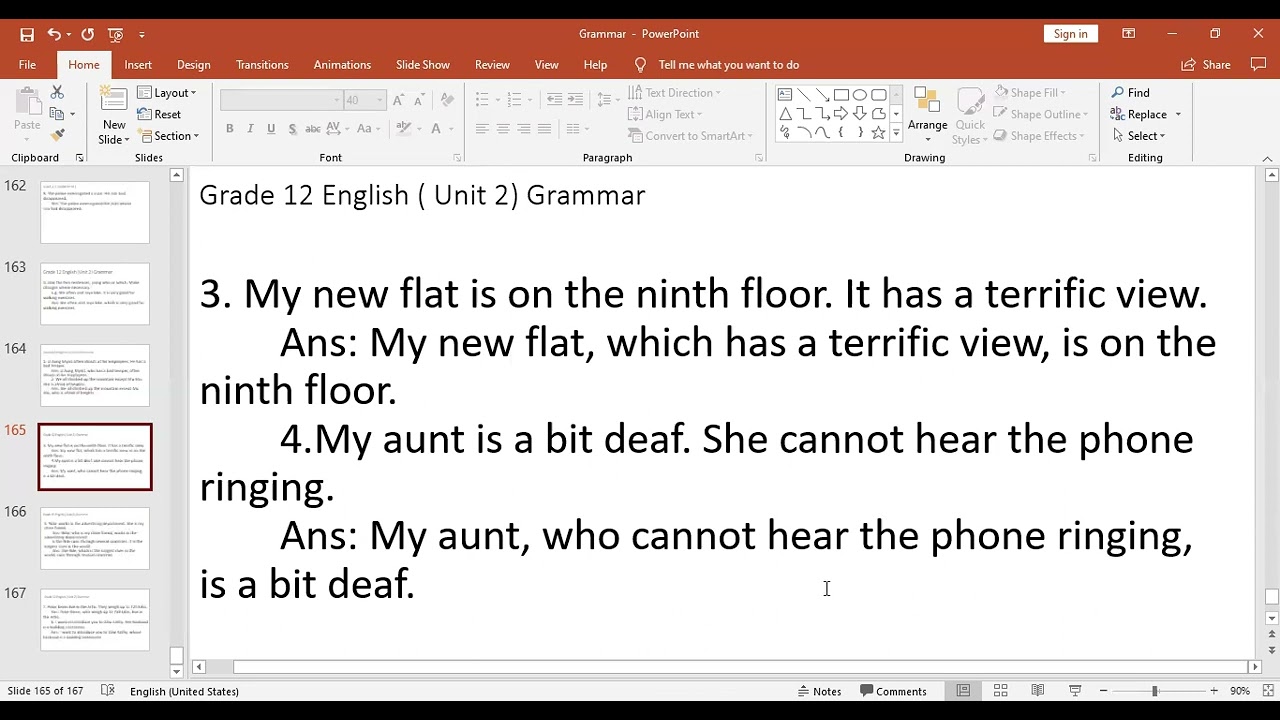The height and width of the screenshot is (720, 1280).
Task: Toggle Center text alignment
Action: [503, 129]
